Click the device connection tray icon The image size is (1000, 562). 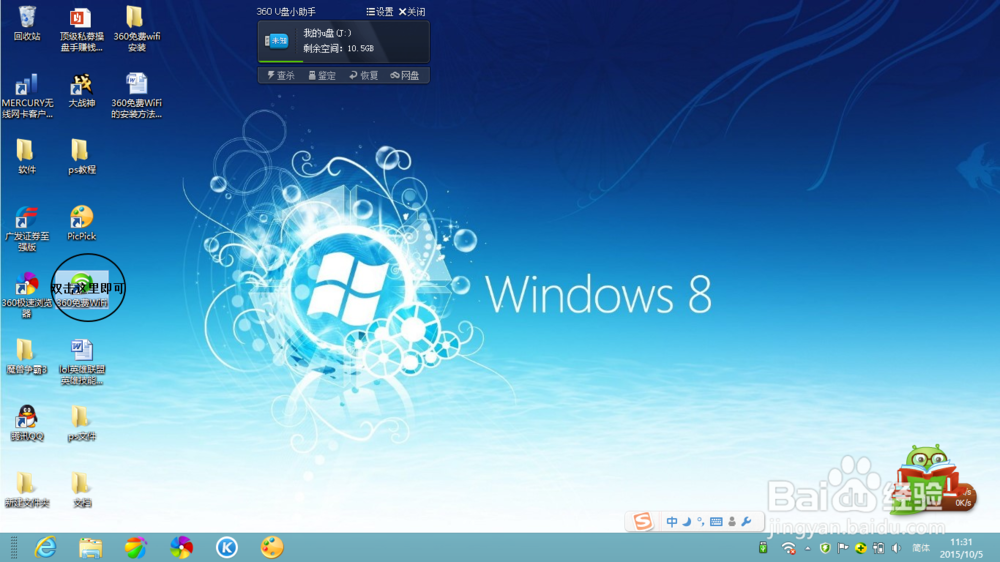click(878, 548)
